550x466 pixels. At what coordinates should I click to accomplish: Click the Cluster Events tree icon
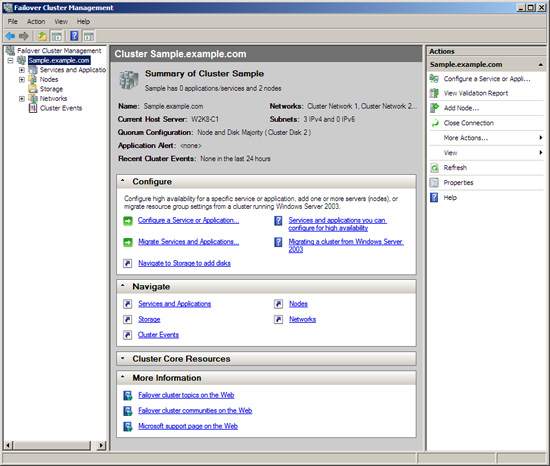click(x=33, y=108)
